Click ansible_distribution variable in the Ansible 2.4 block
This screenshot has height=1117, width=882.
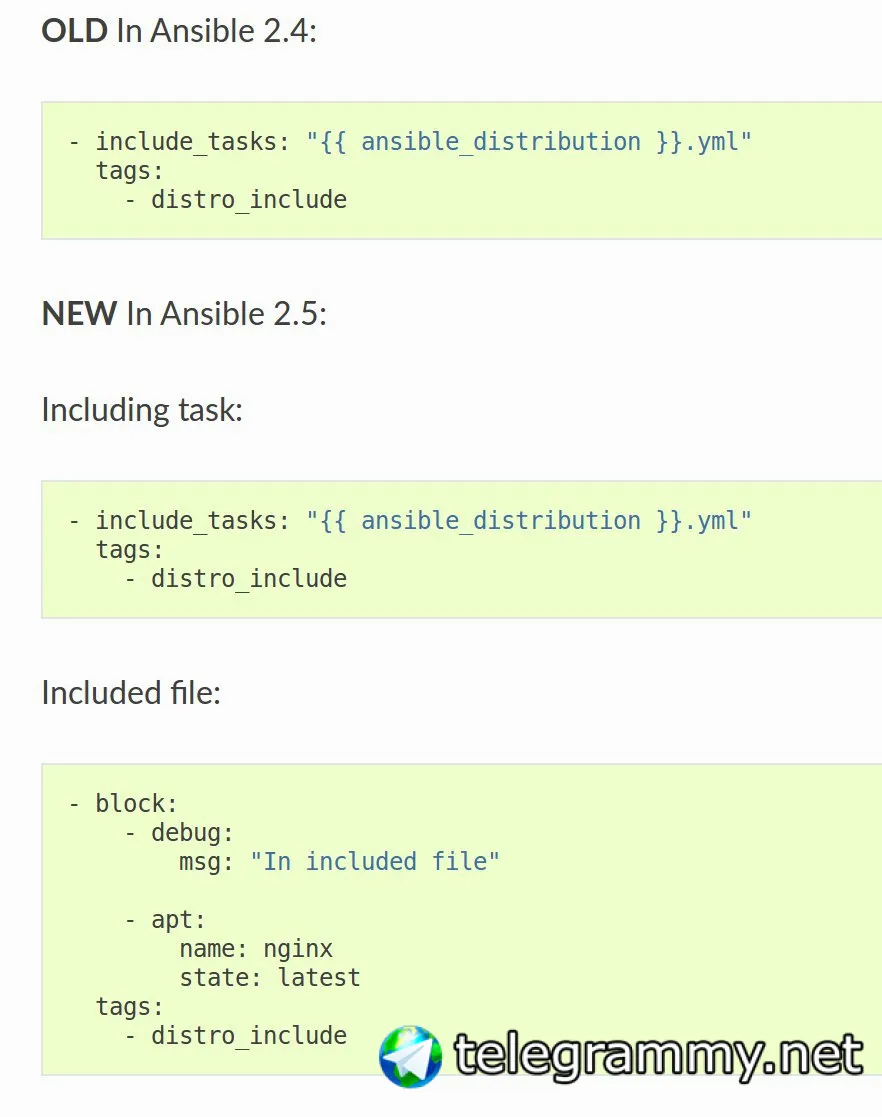click(x=500, y=142)
